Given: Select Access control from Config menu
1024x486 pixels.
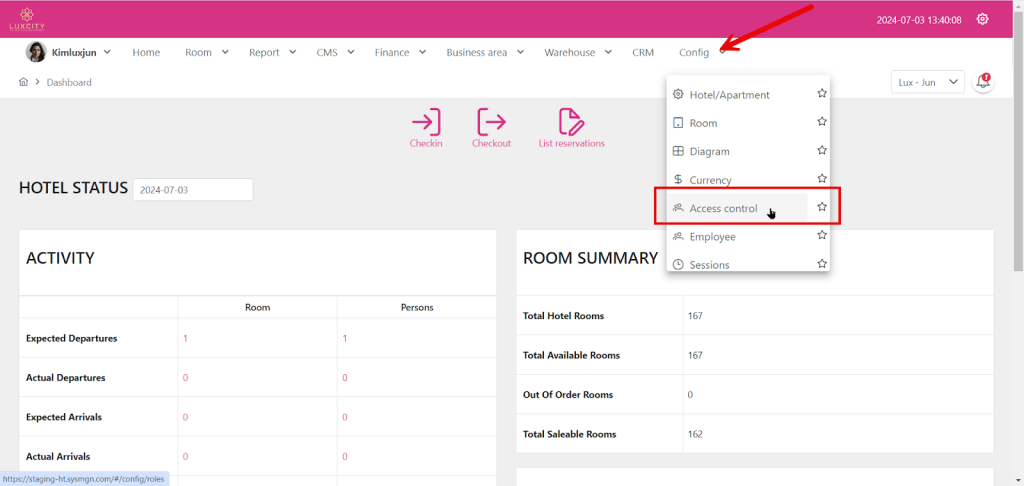Looking at the screenshot, I should coord(723,209).
